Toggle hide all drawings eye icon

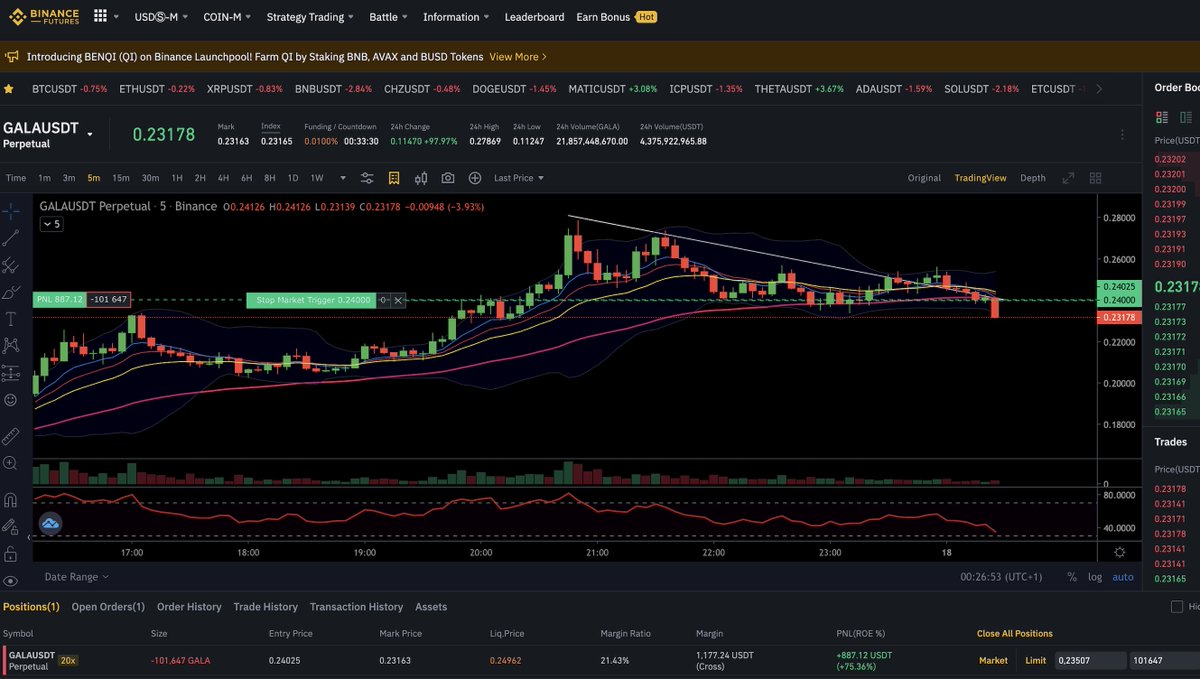[11, 580]
